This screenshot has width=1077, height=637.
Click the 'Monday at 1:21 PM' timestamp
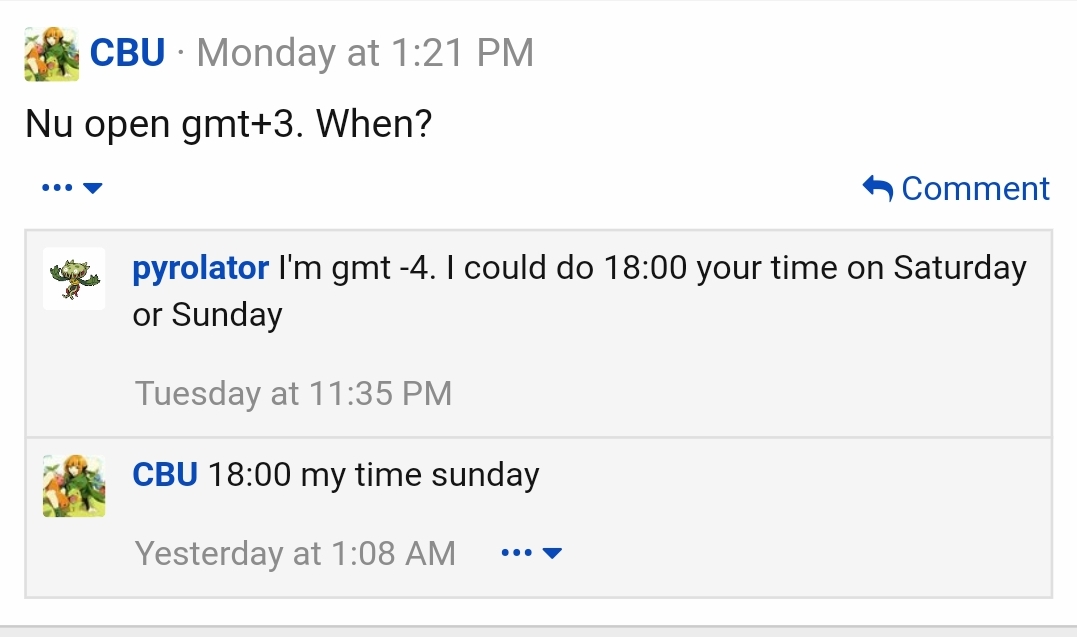tap(365, 53)
